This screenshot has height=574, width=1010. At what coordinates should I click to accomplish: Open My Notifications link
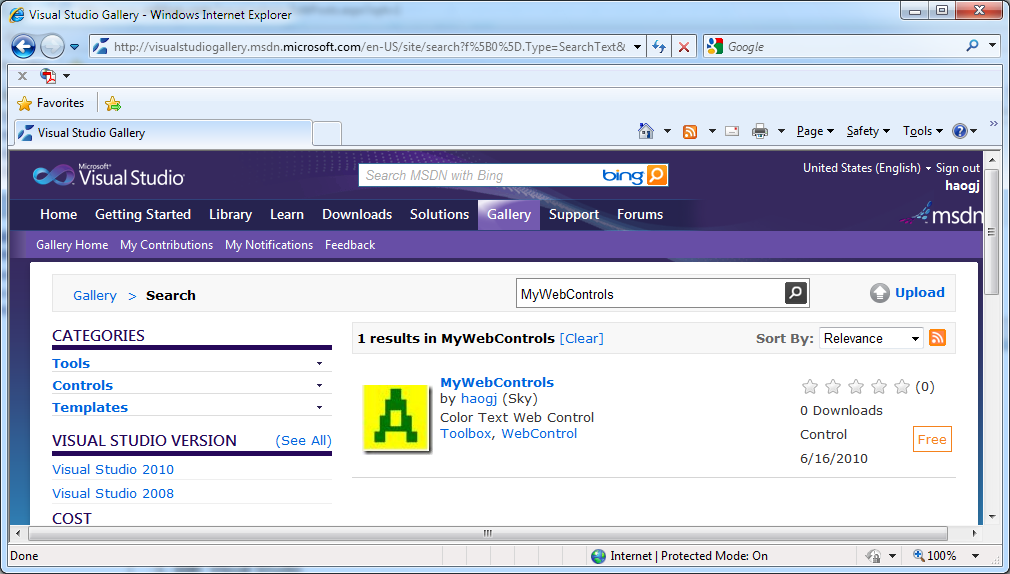pos(269,245)
